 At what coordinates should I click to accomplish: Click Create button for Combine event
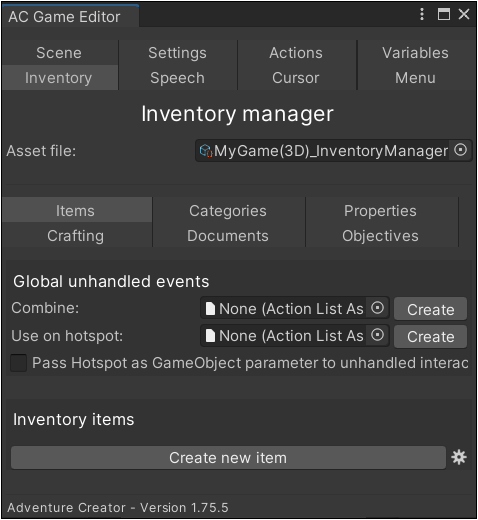click(x=430, y=309)
